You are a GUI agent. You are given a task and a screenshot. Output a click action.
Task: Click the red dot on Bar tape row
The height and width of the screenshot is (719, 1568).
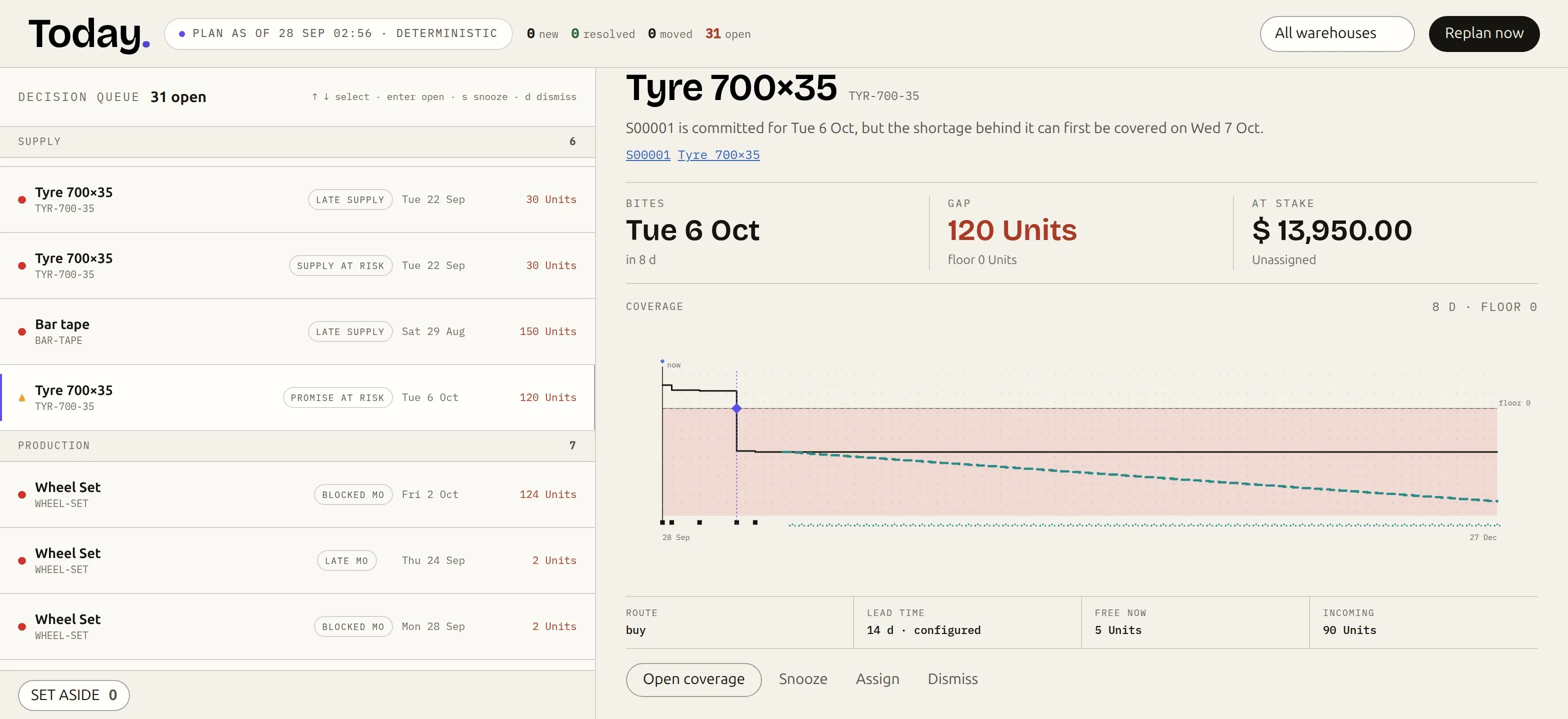(22, 332)
